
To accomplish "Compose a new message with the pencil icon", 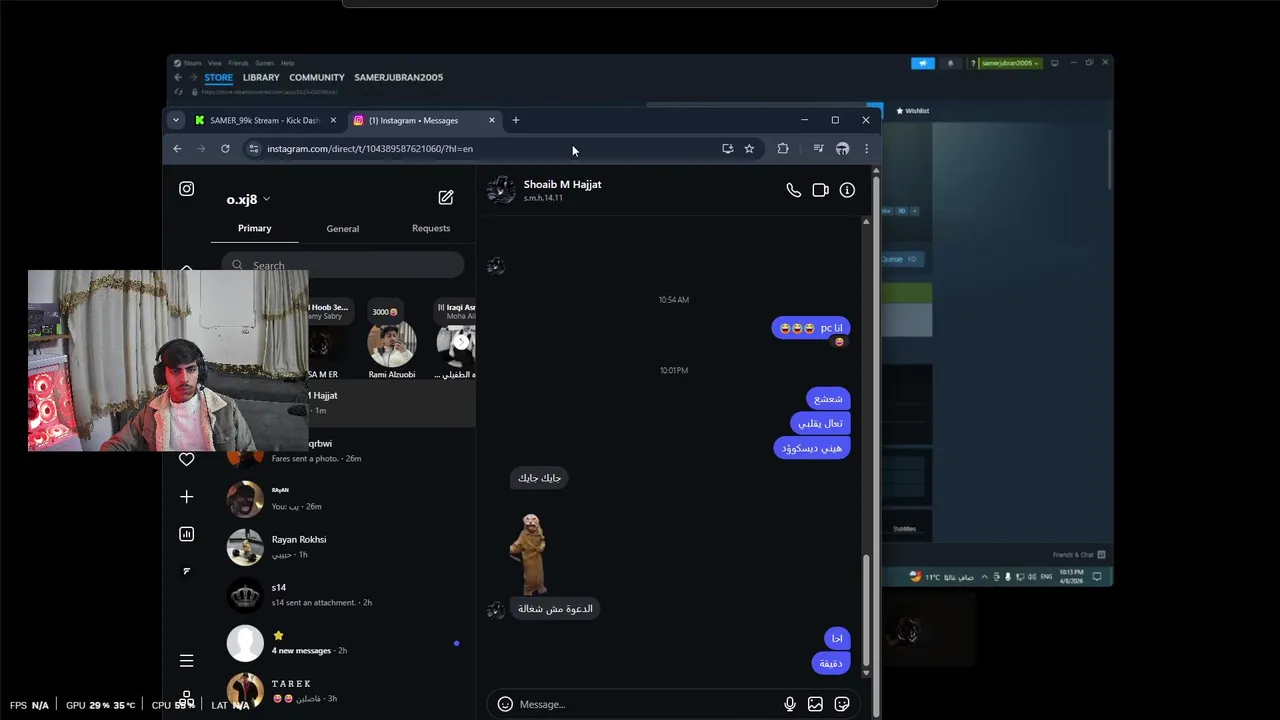I will click(446, 198).
